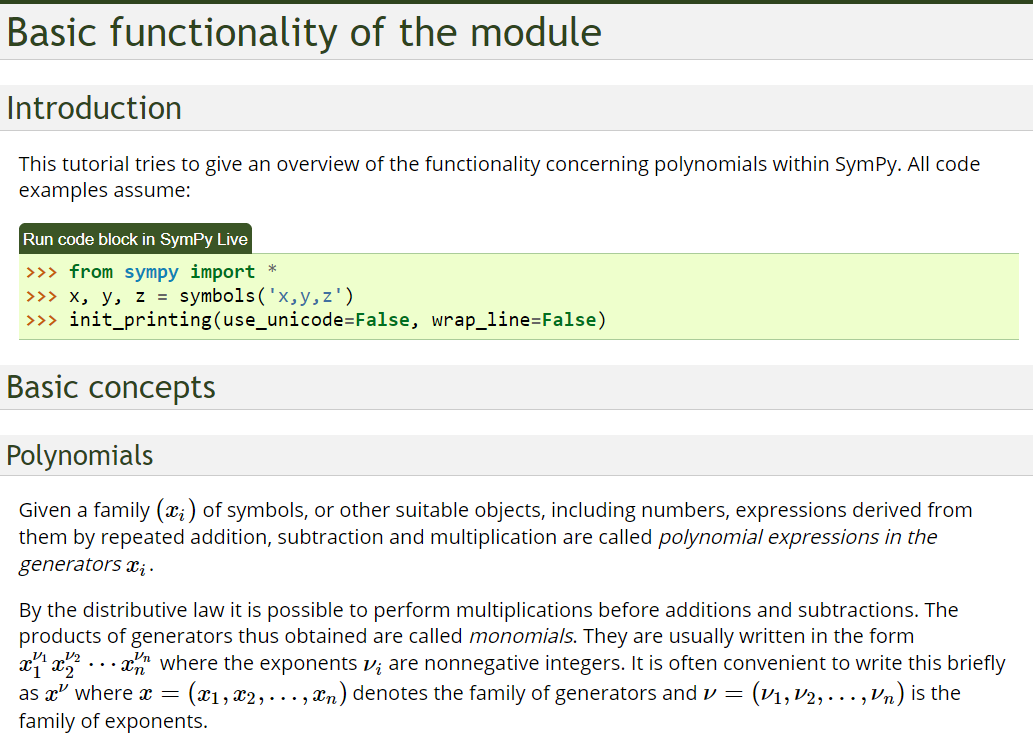Select the Introduction section heading
Image resolution: width=1033 pixels, height=734 pixels.
[x=94, y=108]
